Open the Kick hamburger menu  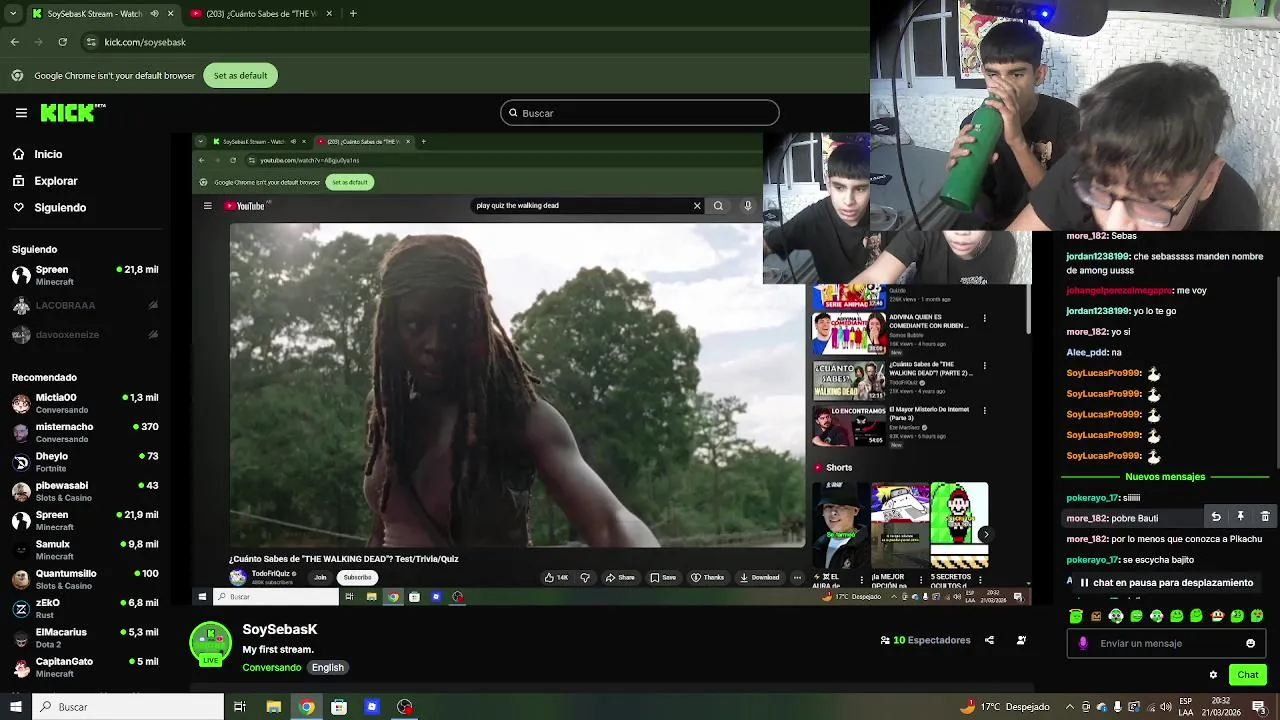pos(21,113)
